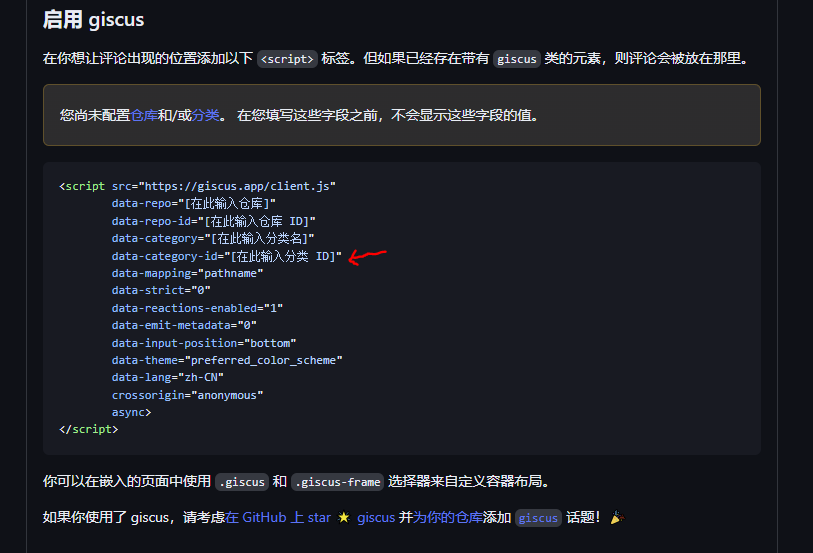Click the data-repo-id line in code
This screenshot has height=553, width=813.
214,221
